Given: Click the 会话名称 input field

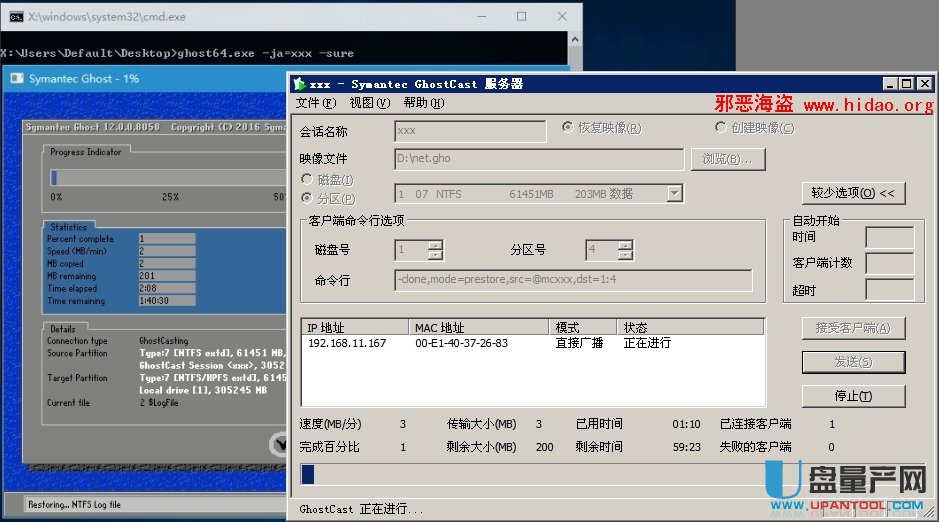Looking at the screenshot, I should (470, 131).
